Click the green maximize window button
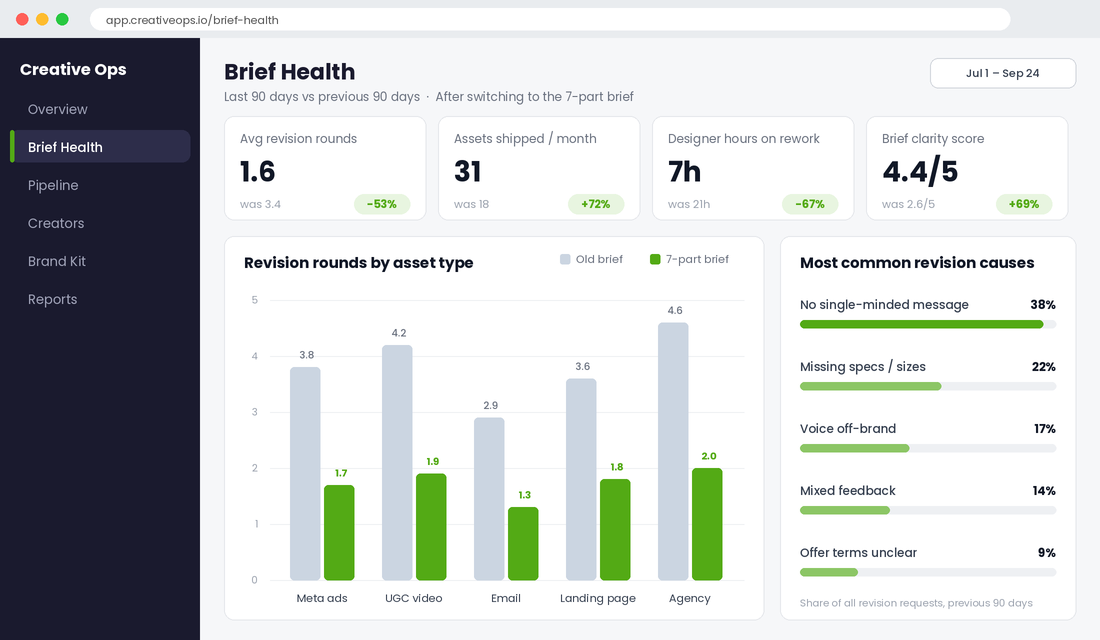The height and width of the screenshot is (640, 1100). [x=62, y=20]
